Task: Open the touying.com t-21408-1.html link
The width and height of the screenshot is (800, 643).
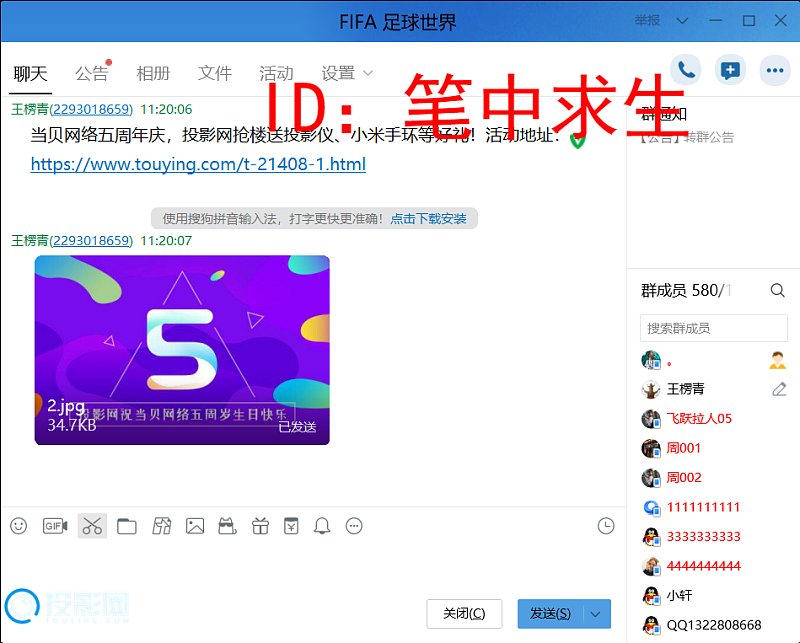Action: 198,164
